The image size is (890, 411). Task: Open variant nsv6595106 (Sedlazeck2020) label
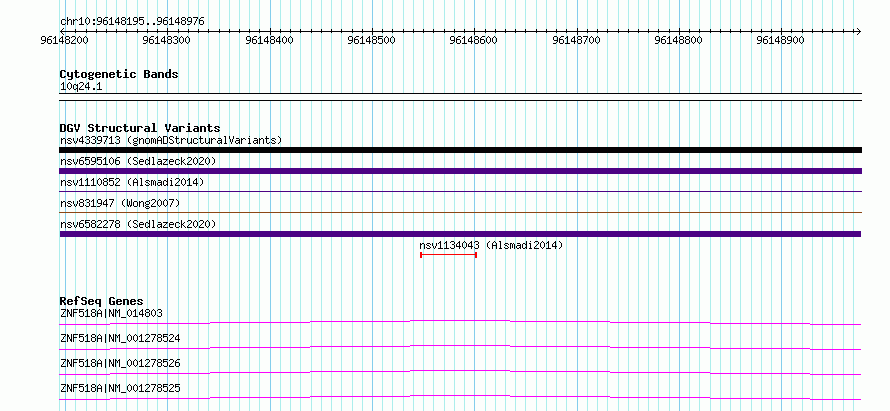(x=138, y=161)
